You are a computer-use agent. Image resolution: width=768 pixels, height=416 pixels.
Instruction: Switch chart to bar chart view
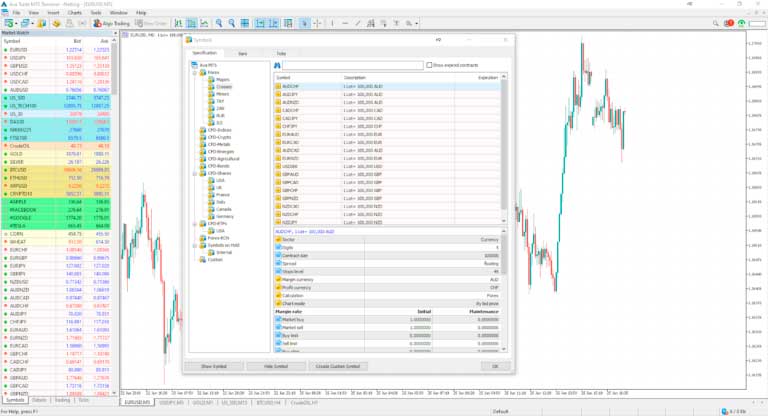[x=178, y=23]
